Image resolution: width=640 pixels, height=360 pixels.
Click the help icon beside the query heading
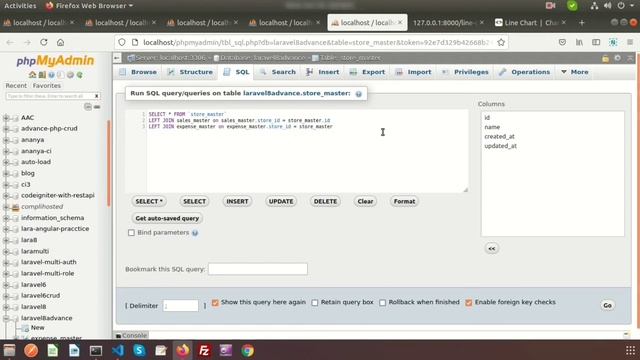click(x=358, y=94)
